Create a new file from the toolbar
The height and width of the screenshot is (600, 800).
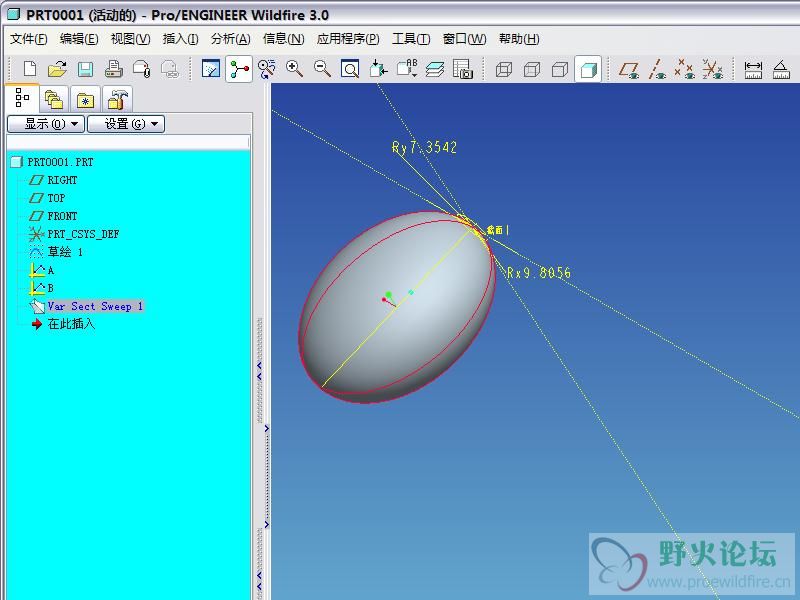[x=30, y=68]
